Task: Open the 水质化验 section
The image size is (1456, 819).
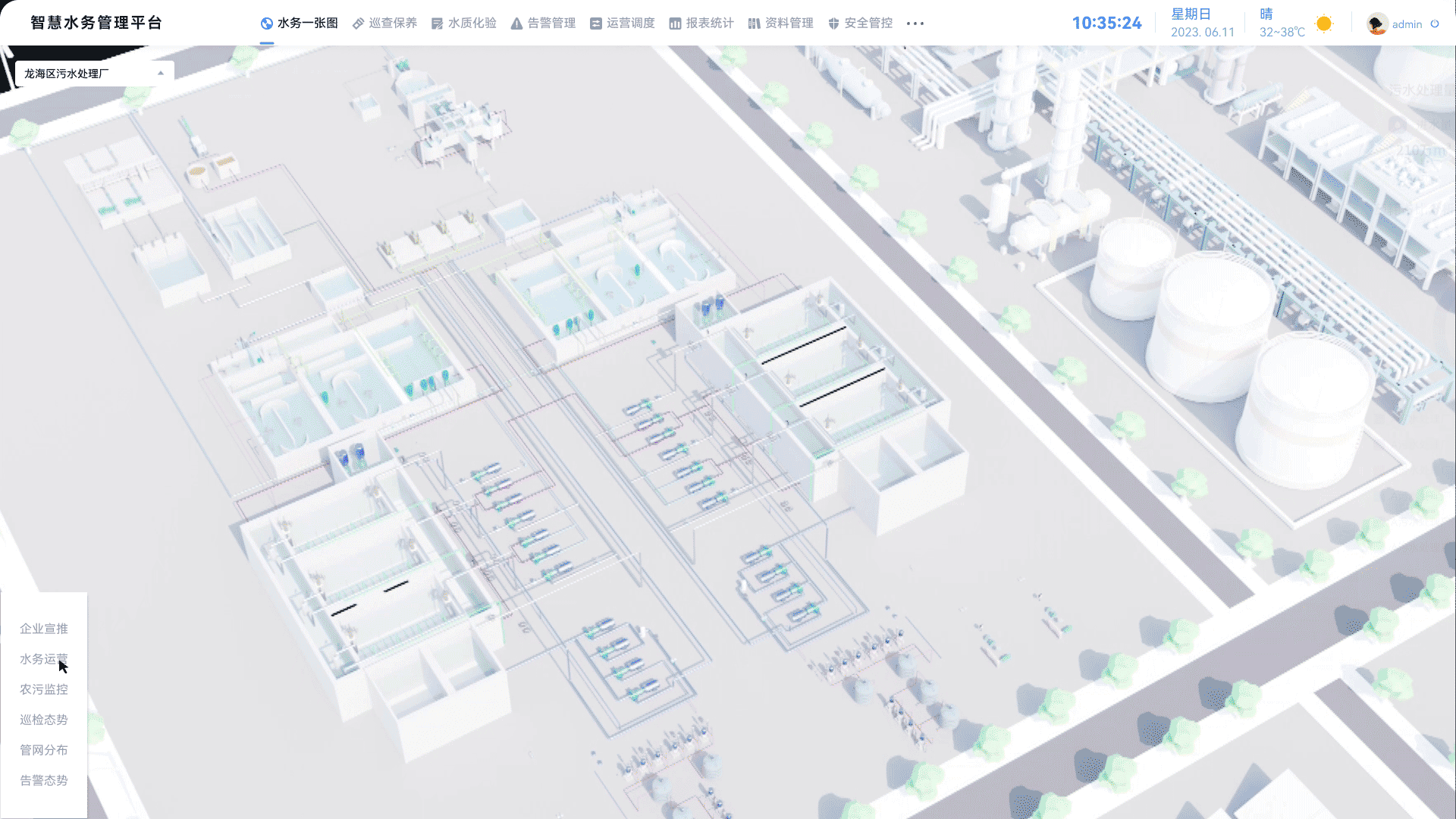Action: [463, 24]
